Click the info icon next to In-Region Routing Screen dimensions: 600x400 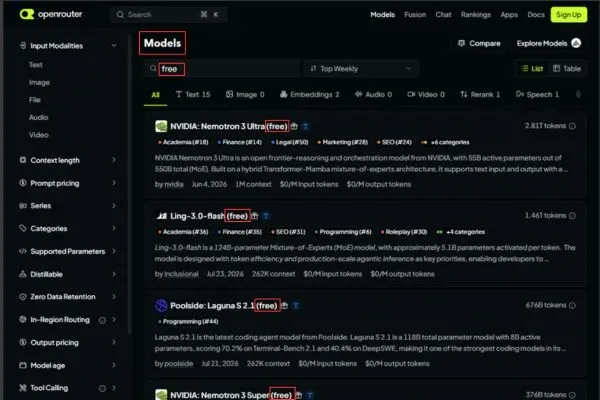tap(102, 320)
